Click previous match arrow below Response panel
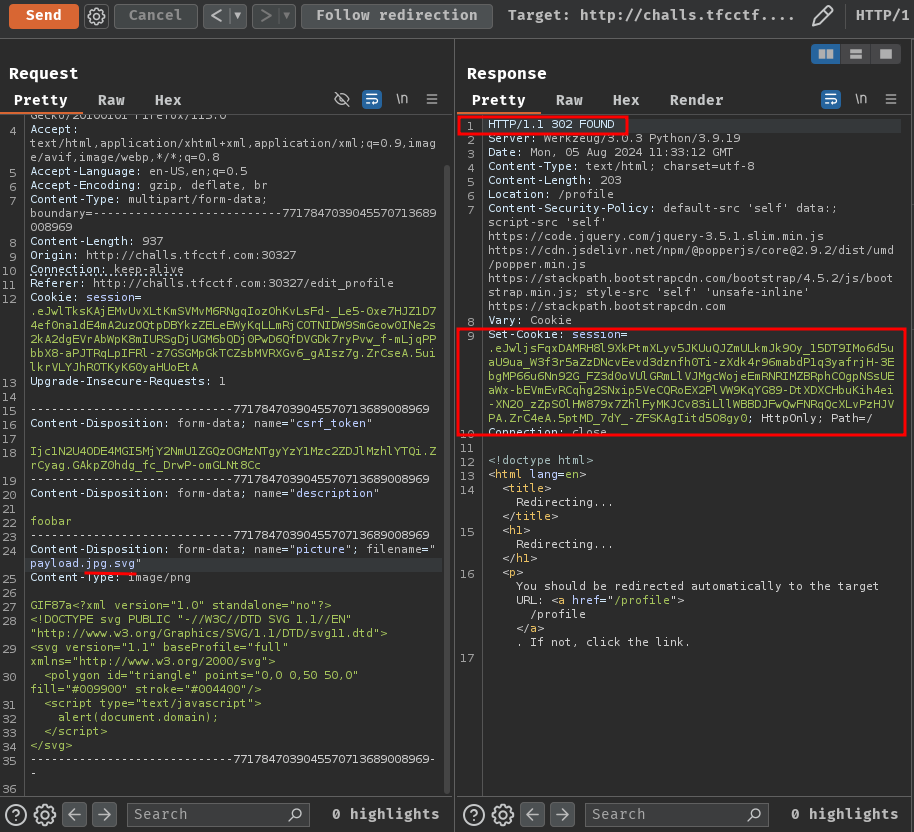This screenshot has height=832, width=914. click(533, 815)
